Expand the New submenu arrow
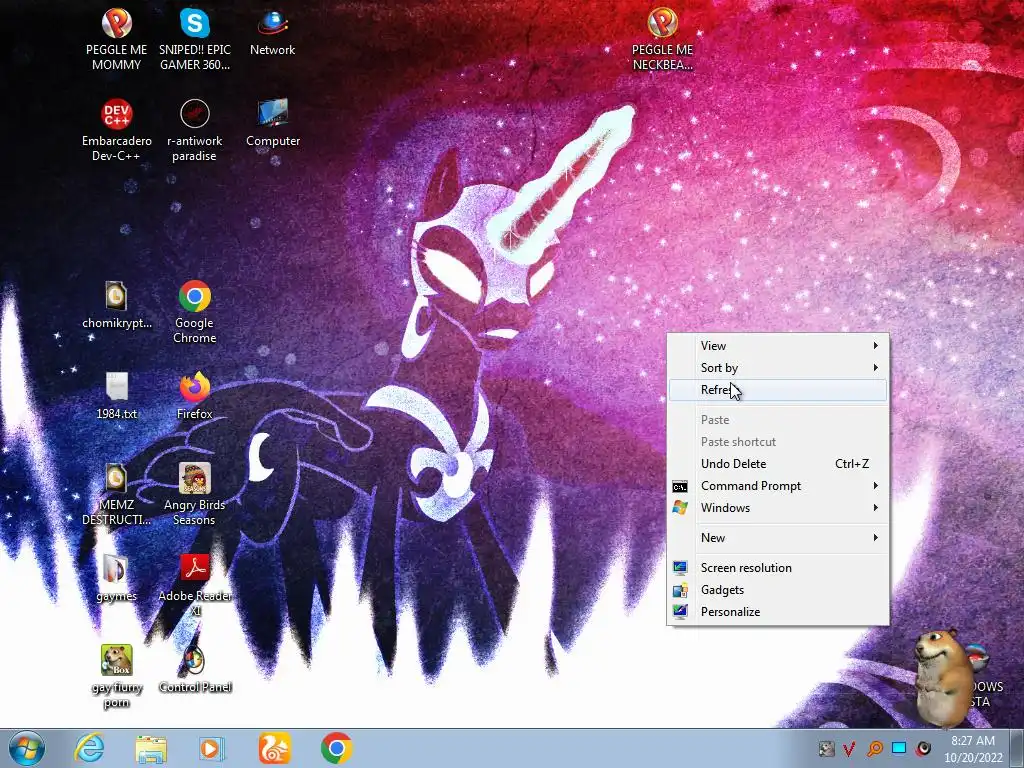This screenshot has height=768, width=1024. click(x=876, y=537)
